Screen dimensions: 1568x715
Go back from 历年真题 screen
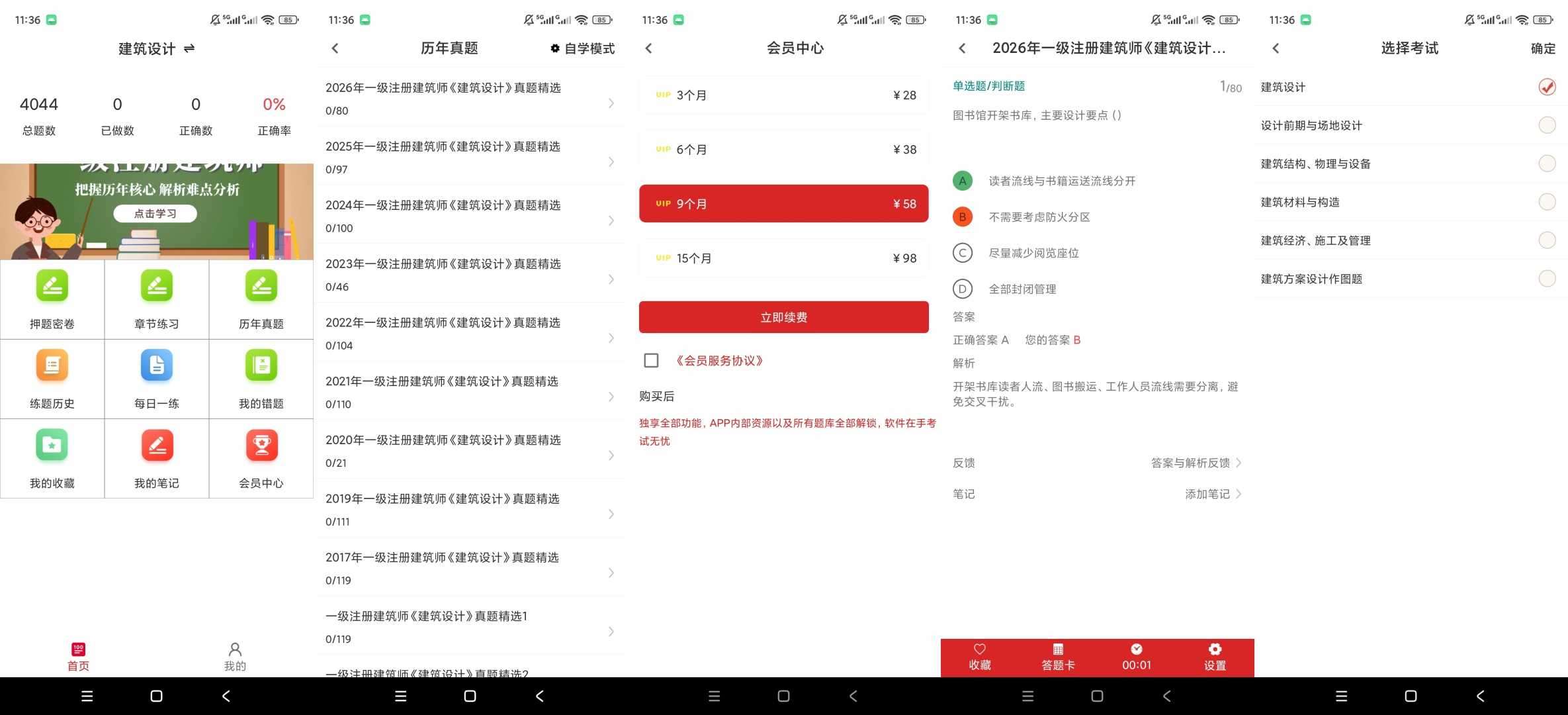(335, 48)
